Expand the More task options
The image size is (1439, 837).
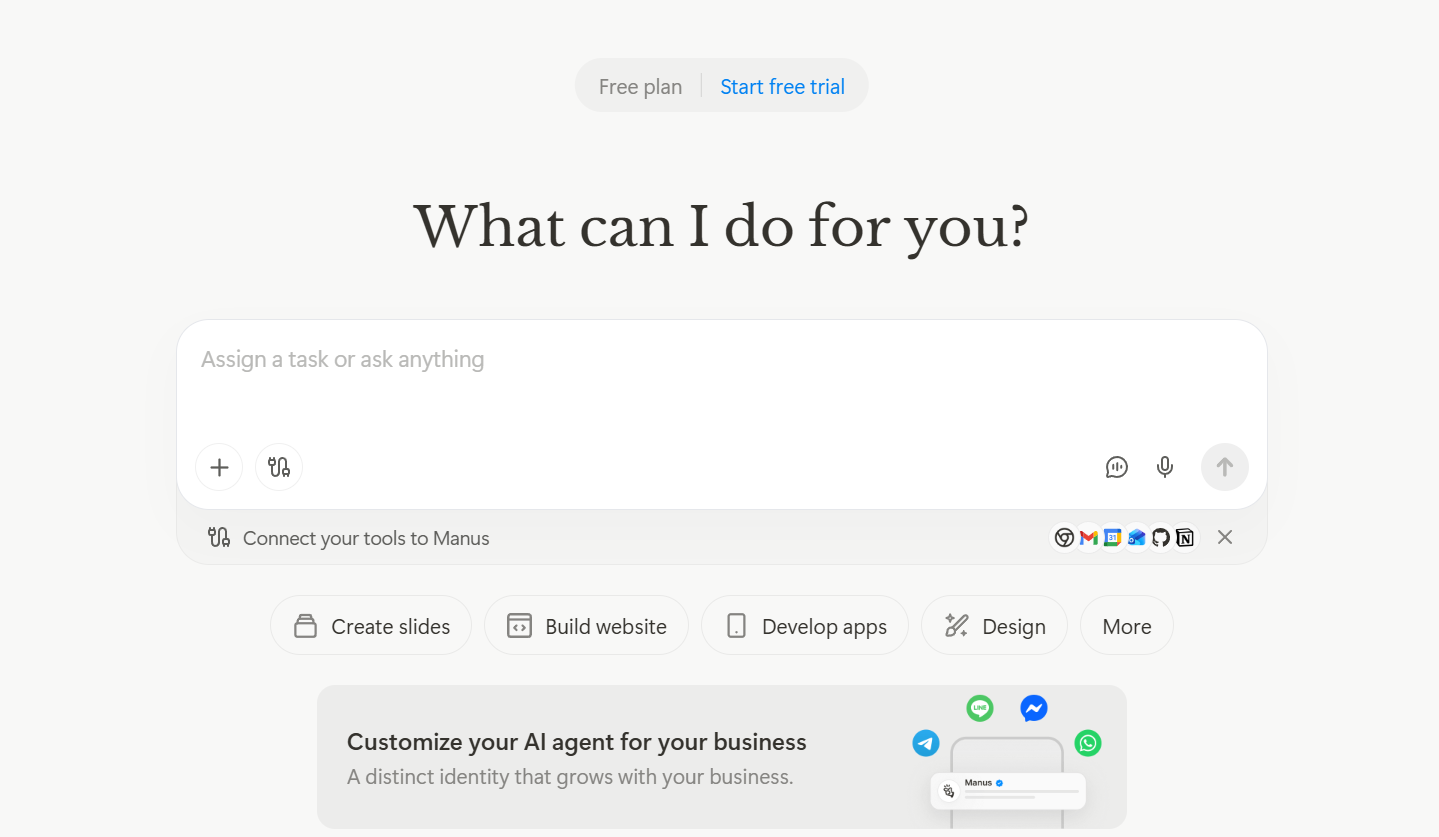1126,626
